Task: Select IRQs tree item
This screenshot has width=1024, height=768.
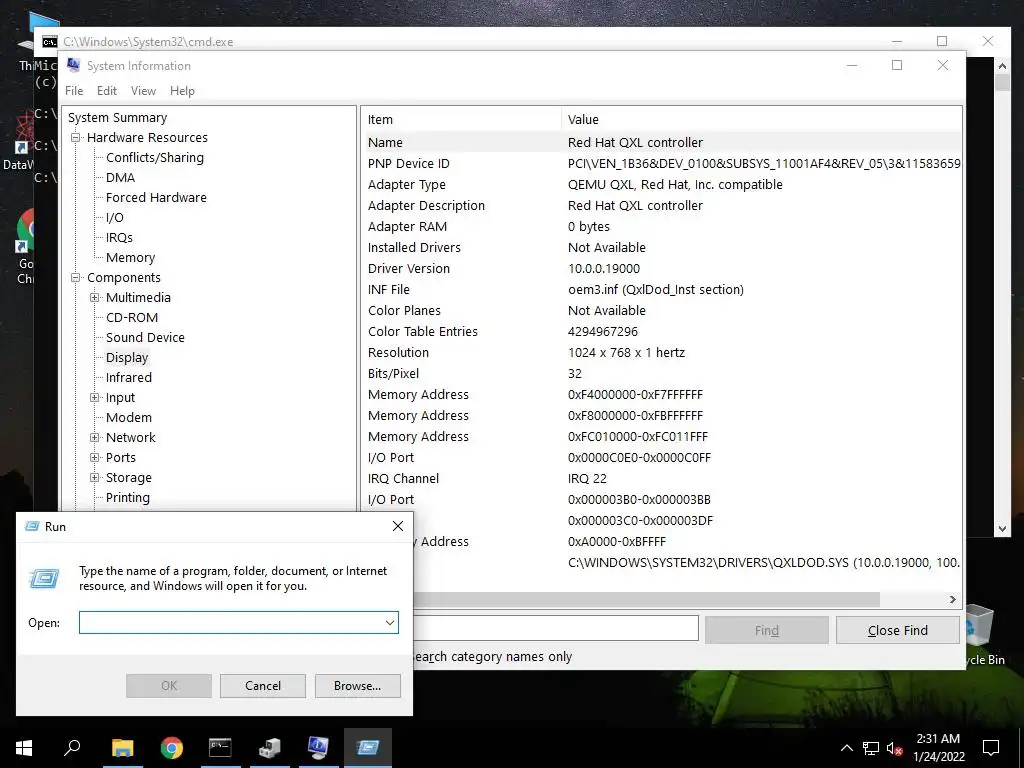Action: 119,238
